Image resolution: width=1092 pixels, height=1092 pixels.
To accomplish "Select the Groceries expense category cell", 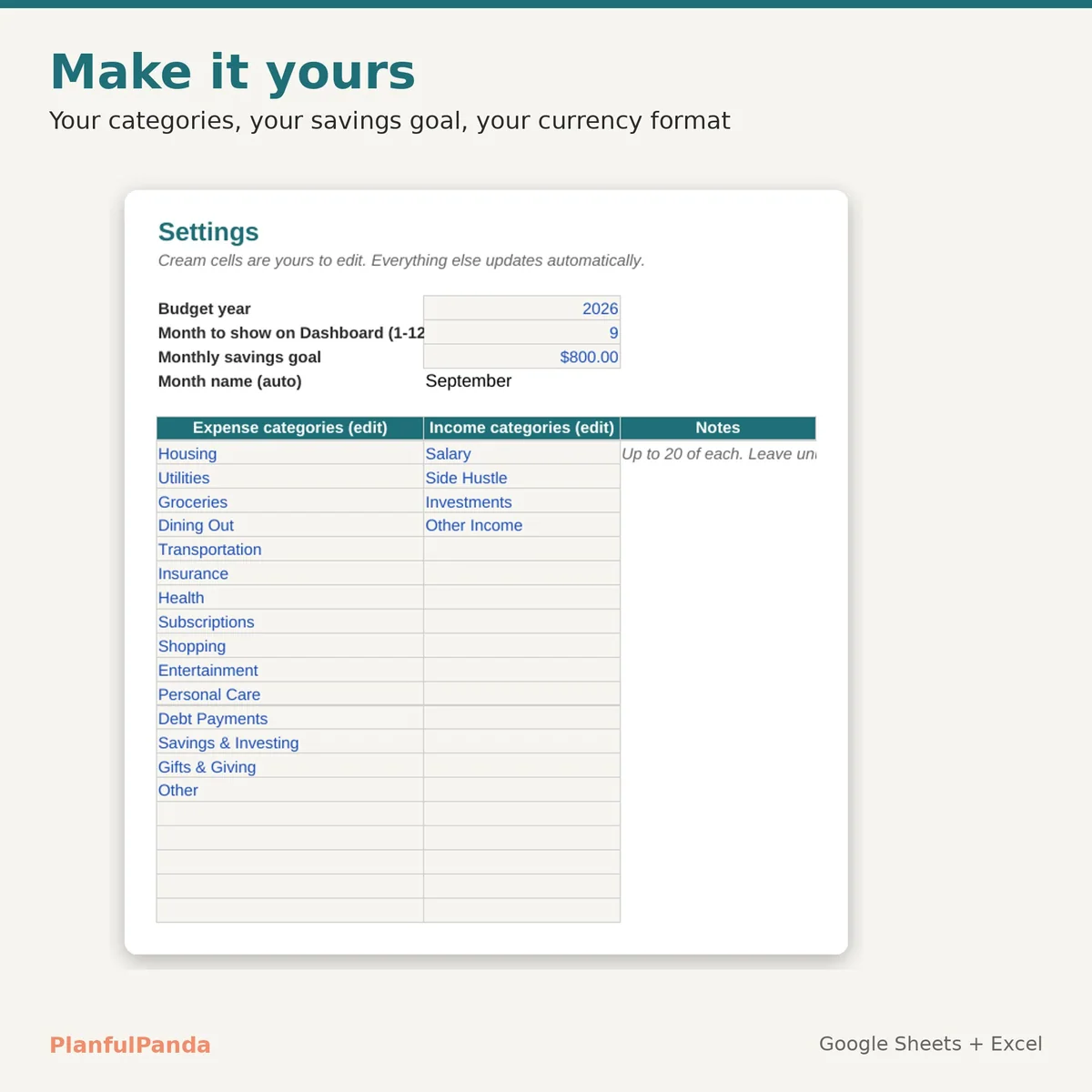I will [290, 501].
